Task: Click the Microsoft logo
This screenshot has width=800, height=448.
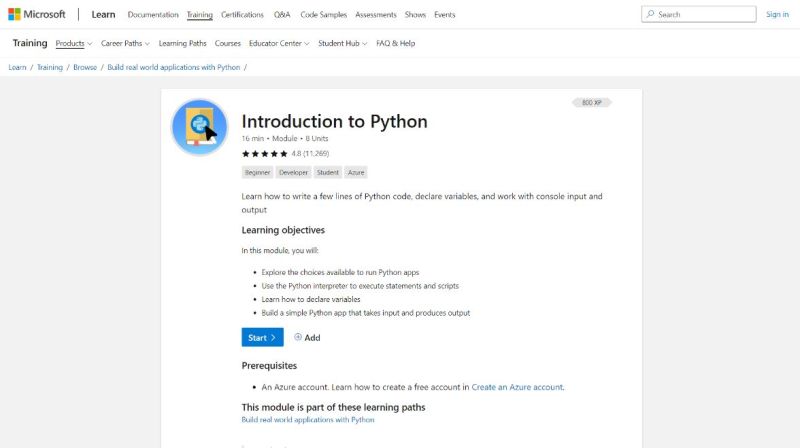Action: [37, 14]
